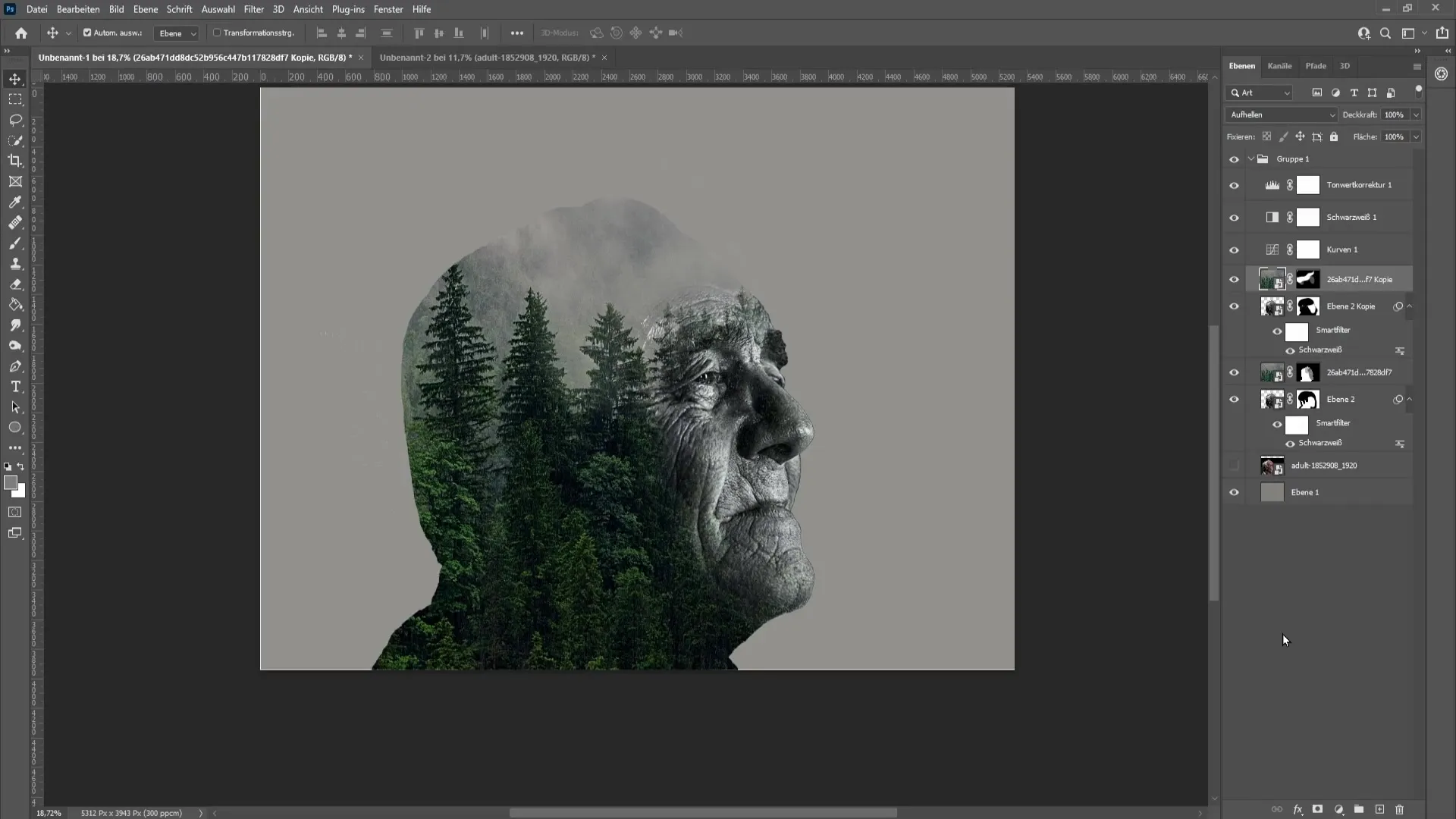1456x819 pixels.
Task: Hide the Gruppe 1 group
Action: [x=1234, y=159]
